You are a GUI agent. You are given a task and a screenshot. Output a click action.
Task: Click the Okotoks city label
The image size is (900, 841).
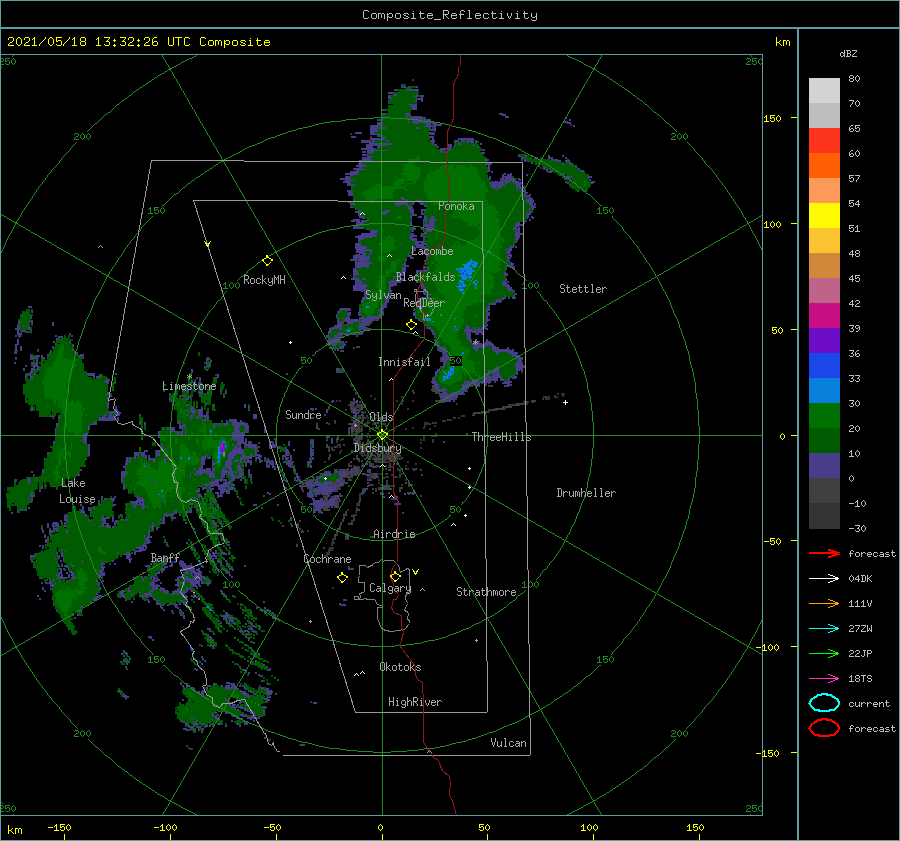click(x=400, y=667)
